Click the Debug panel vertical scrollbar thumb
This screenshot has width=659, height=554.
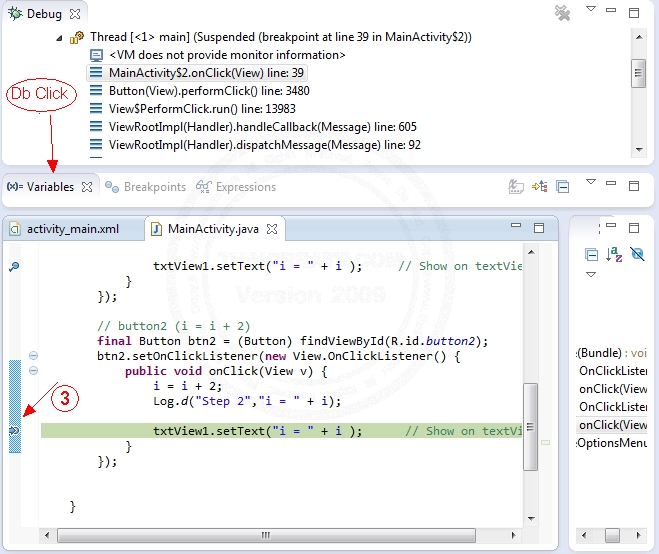click(638, 73)
